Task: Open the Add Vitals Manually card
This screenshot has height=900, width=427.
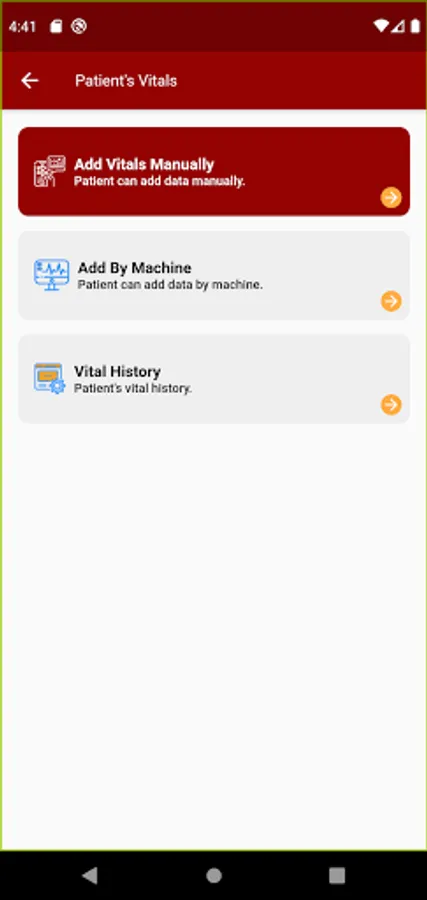Action: click(214, 172)
